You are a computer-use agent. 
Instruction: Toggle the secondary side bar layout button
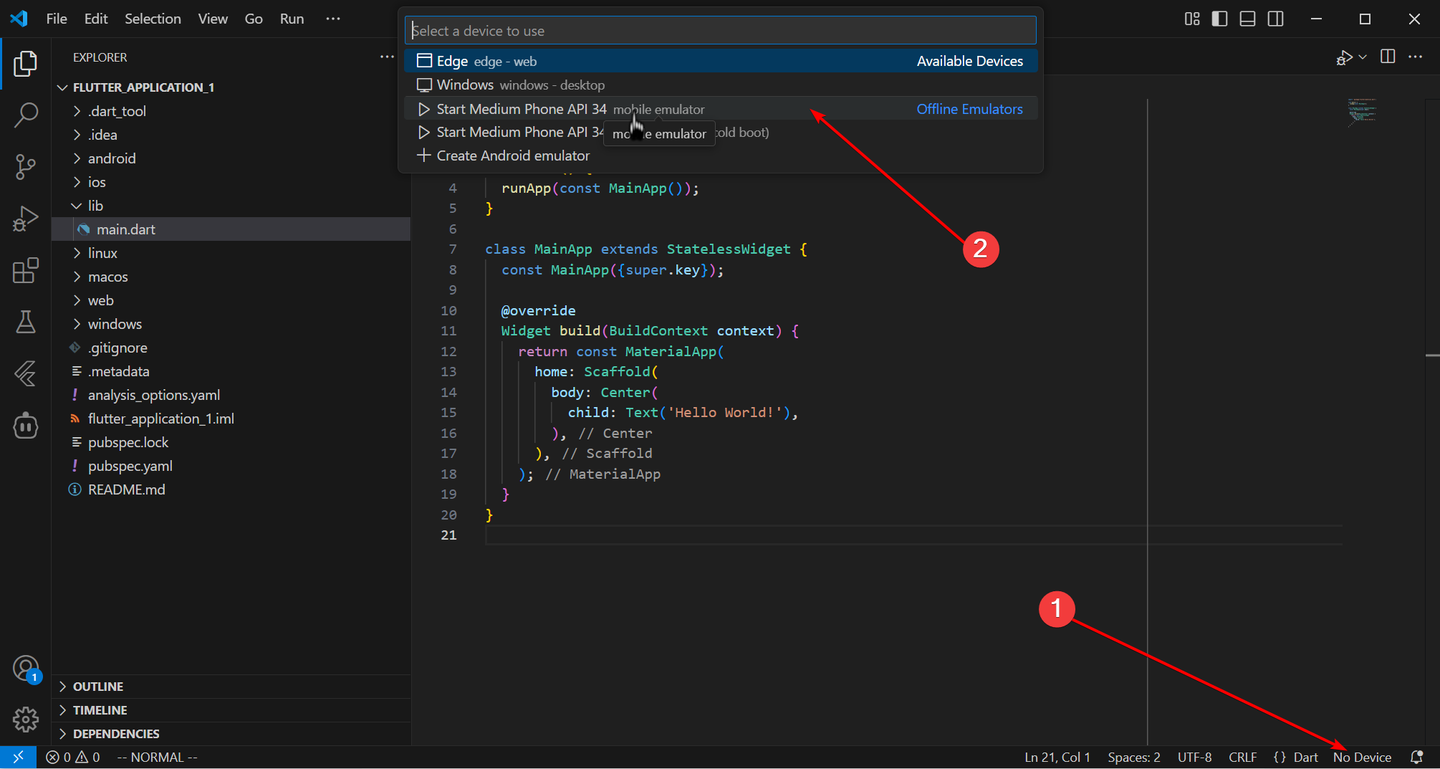[x=1275, y=19]
